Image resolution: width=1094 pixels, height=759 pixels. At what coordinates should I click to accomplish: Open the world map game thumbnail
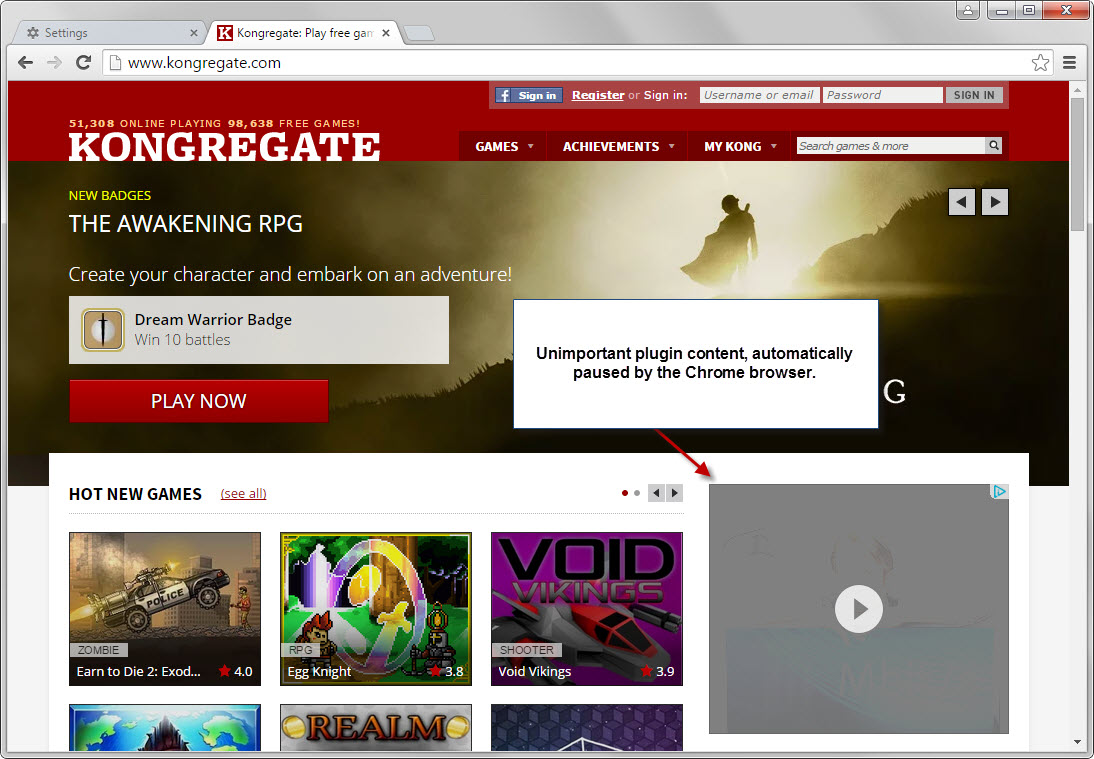[x=165, y=728]
